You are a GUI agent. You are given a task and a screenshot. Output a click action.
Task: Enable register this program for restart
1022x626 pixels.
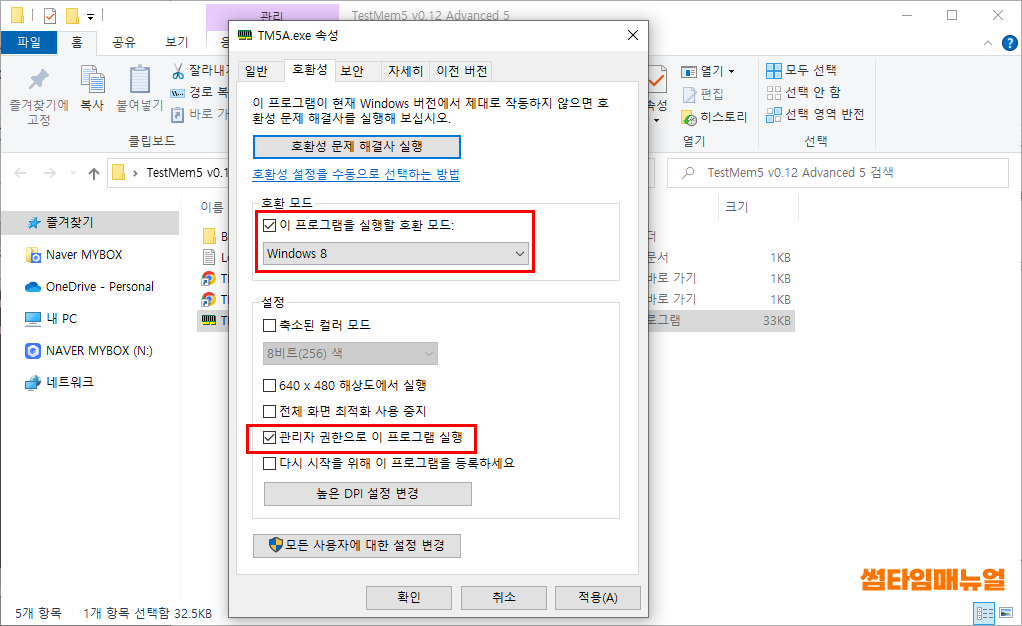pos(269,464)
